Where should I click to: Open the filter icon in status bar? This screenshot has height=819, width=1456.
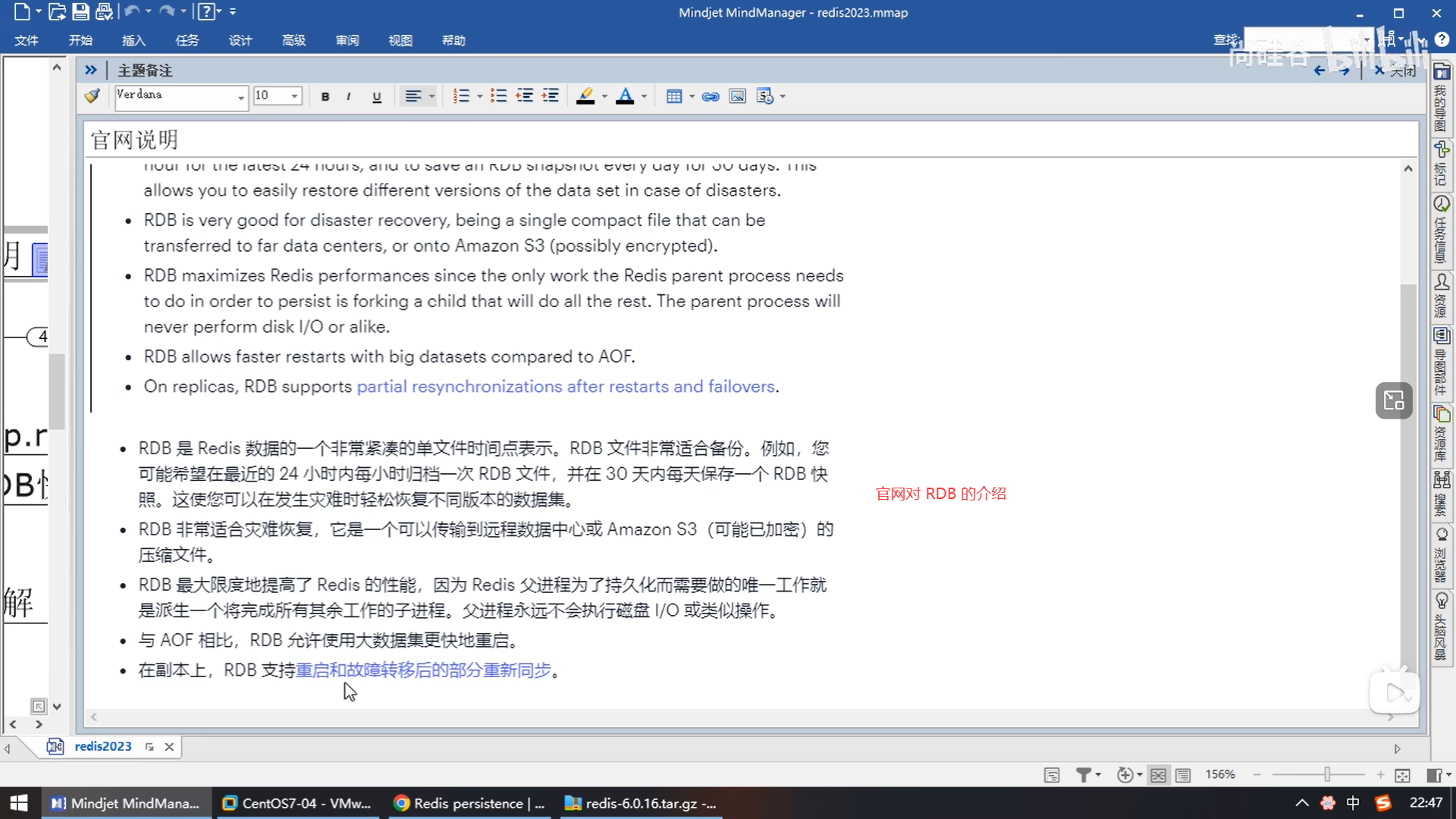click(1084, 775)
